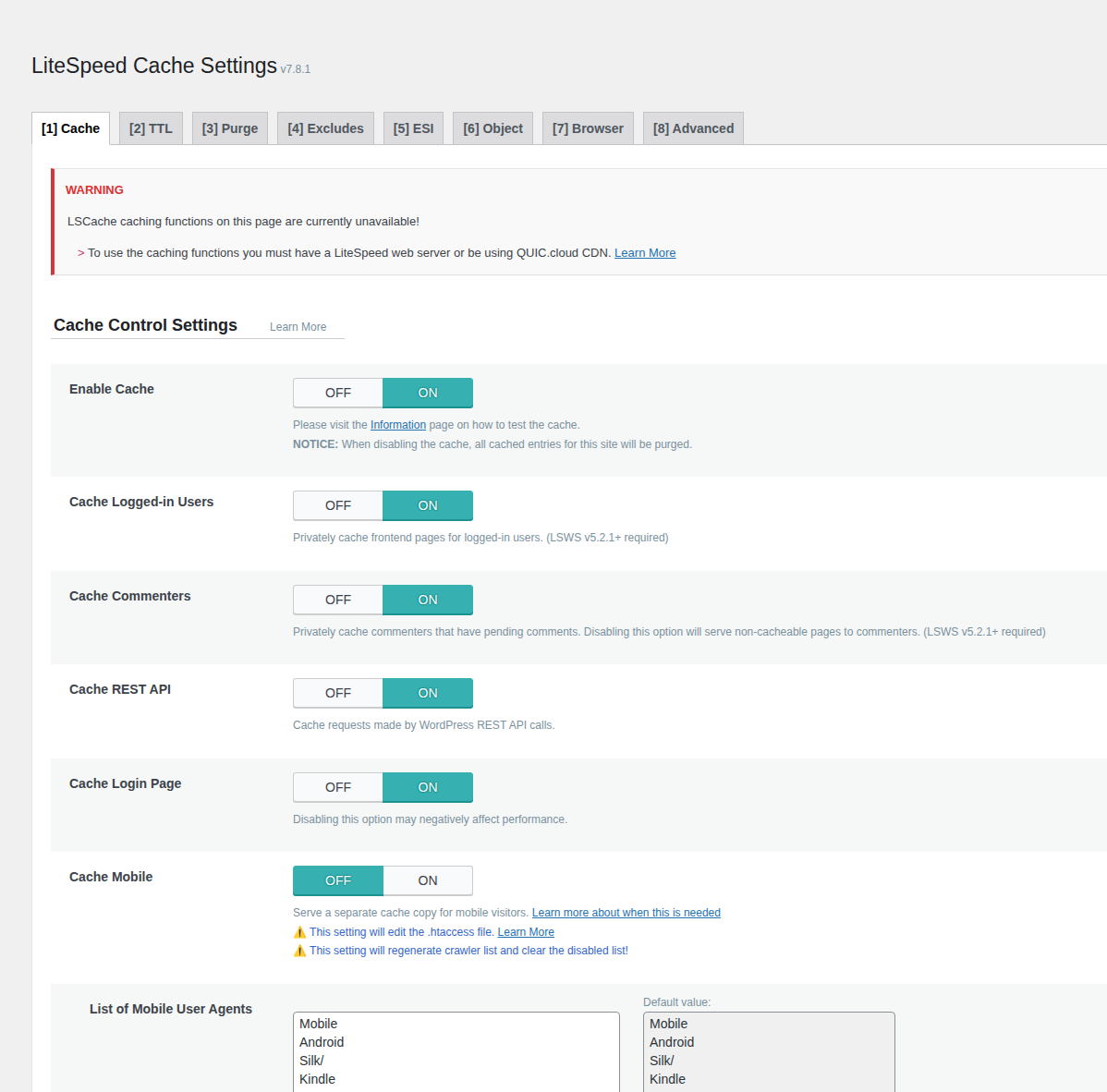Click the 'Cache REST API' label

point(120,689)
